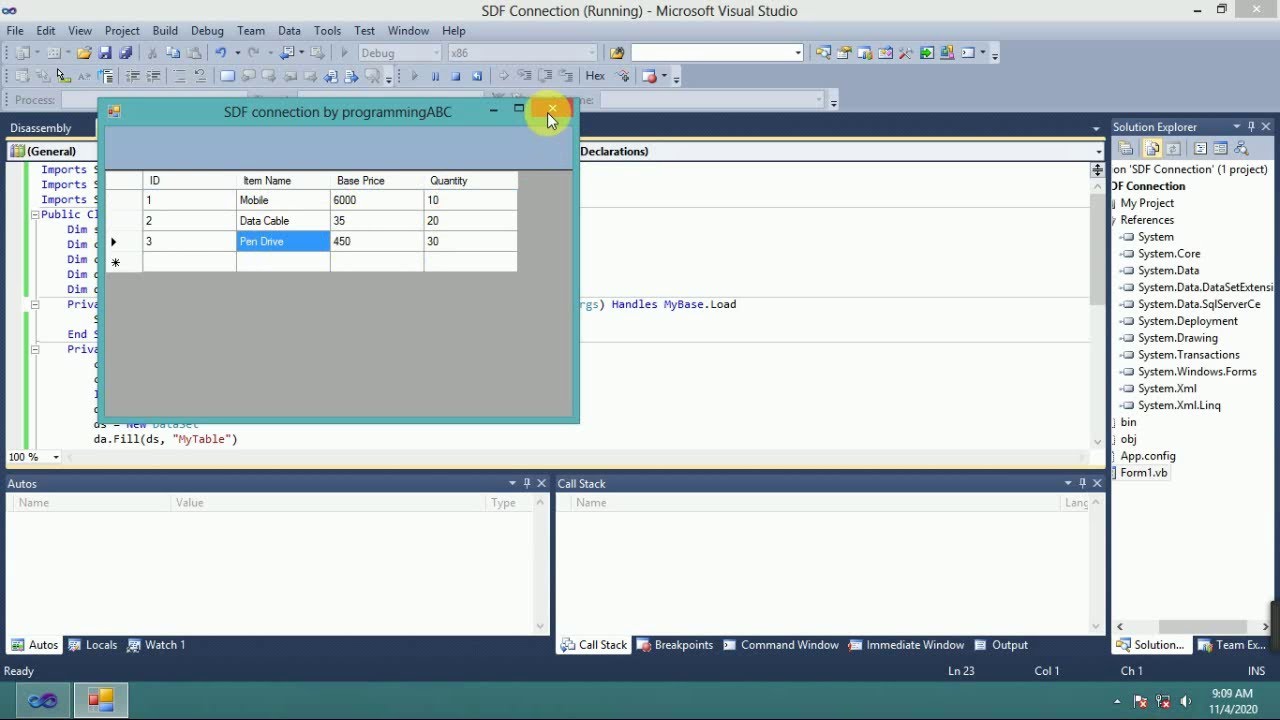Open the Tools menu
The image size is (1280, 720).
327,31
